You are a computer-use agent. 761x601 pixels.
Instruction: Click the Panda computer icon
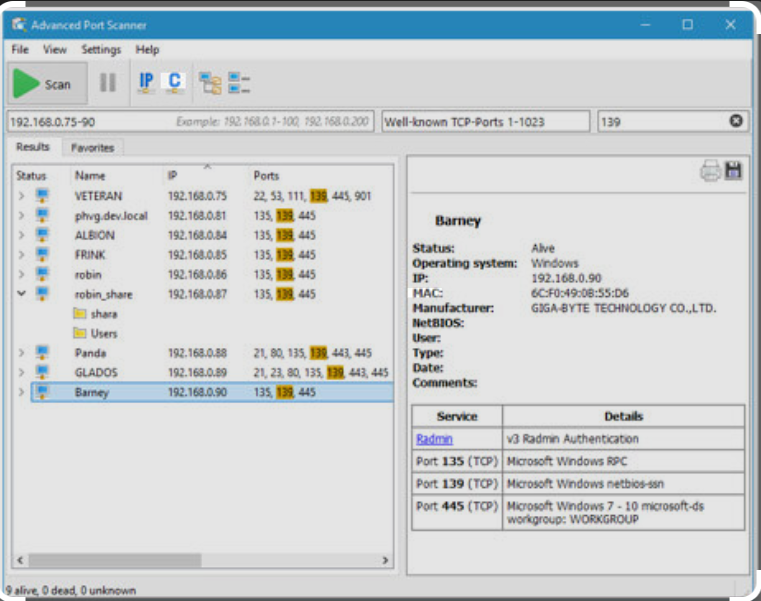(42, 352)
